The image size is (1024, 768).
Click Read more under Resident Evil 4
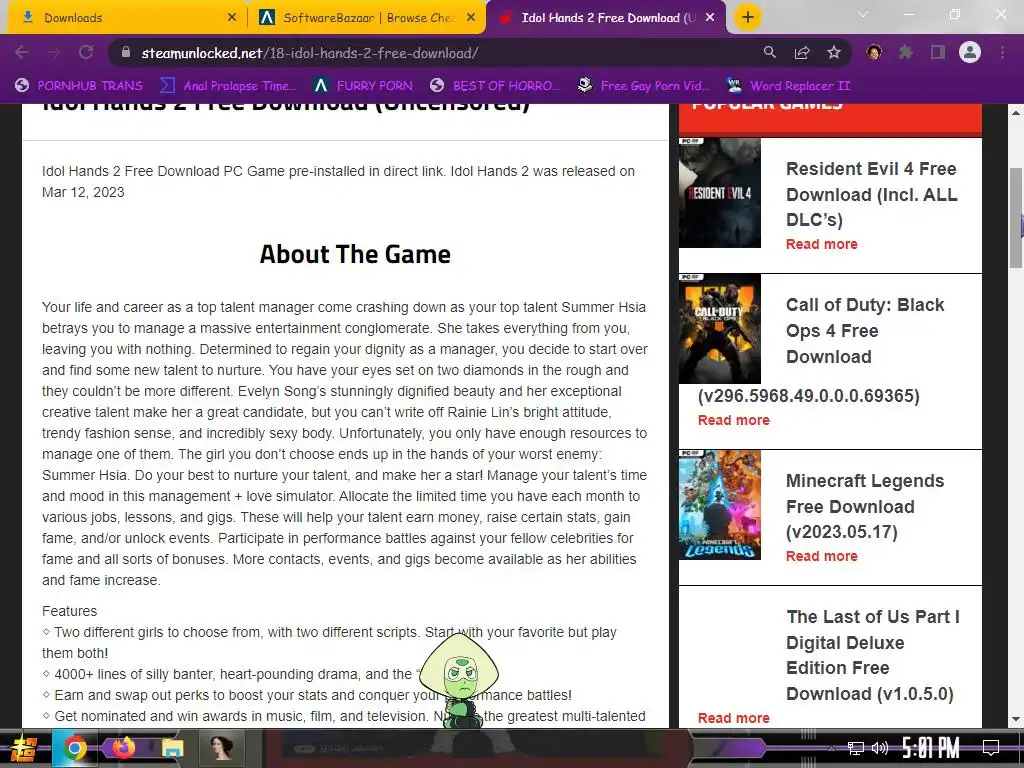tap(822, 244)
